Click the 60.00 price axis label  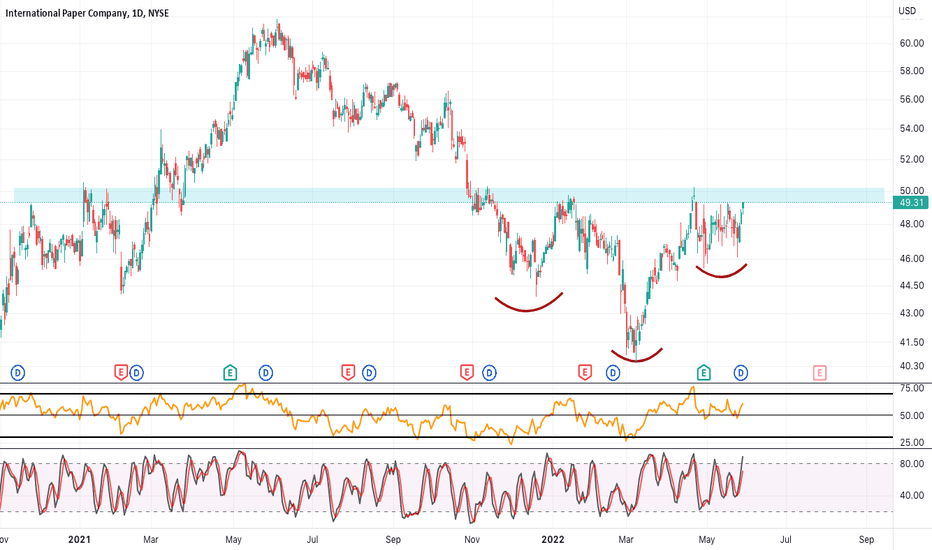(x=912, y=43)
